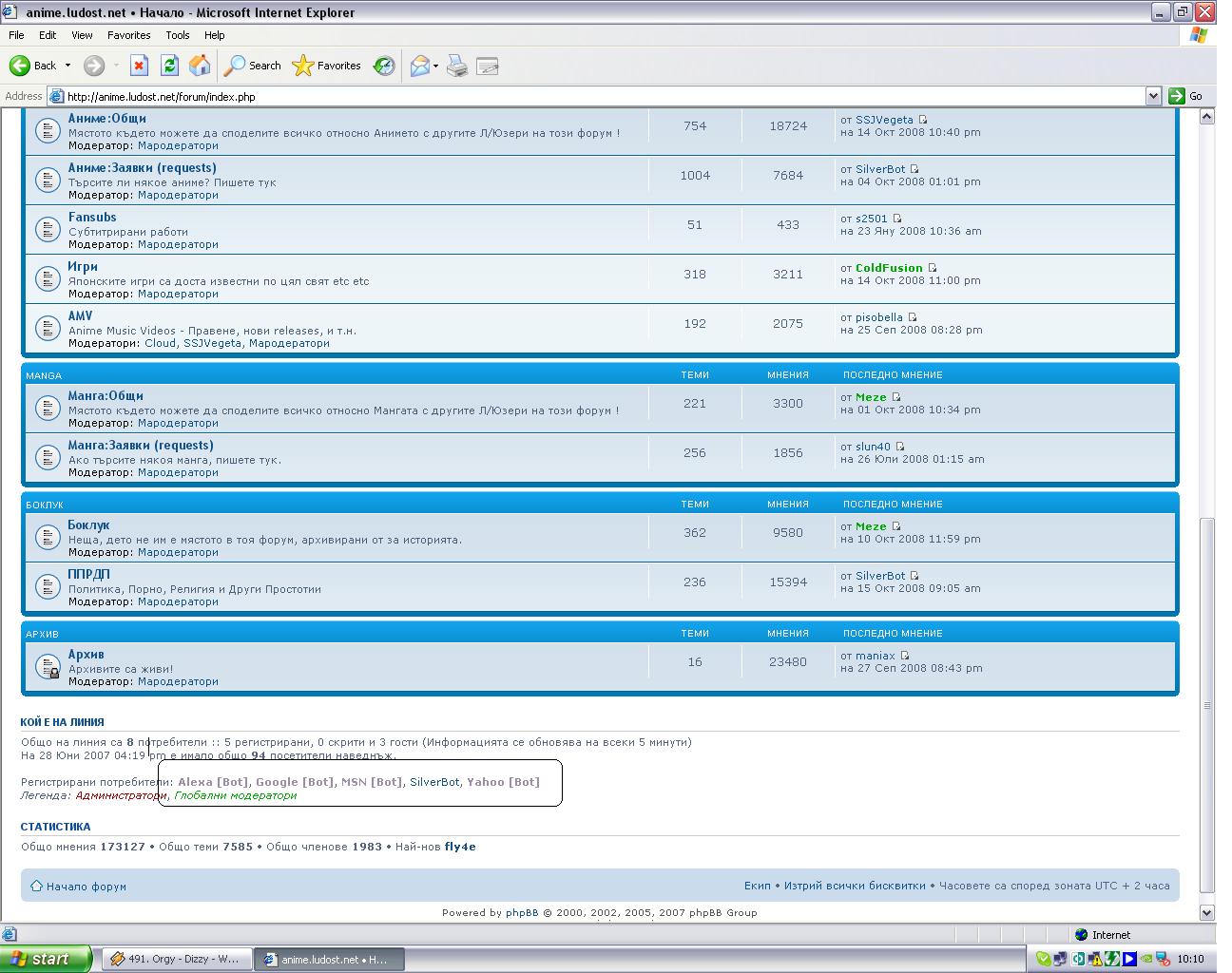The width and height of the screenshot is (1232, 973).
Task: Open the Favorites star button
Action: point(327,66)
